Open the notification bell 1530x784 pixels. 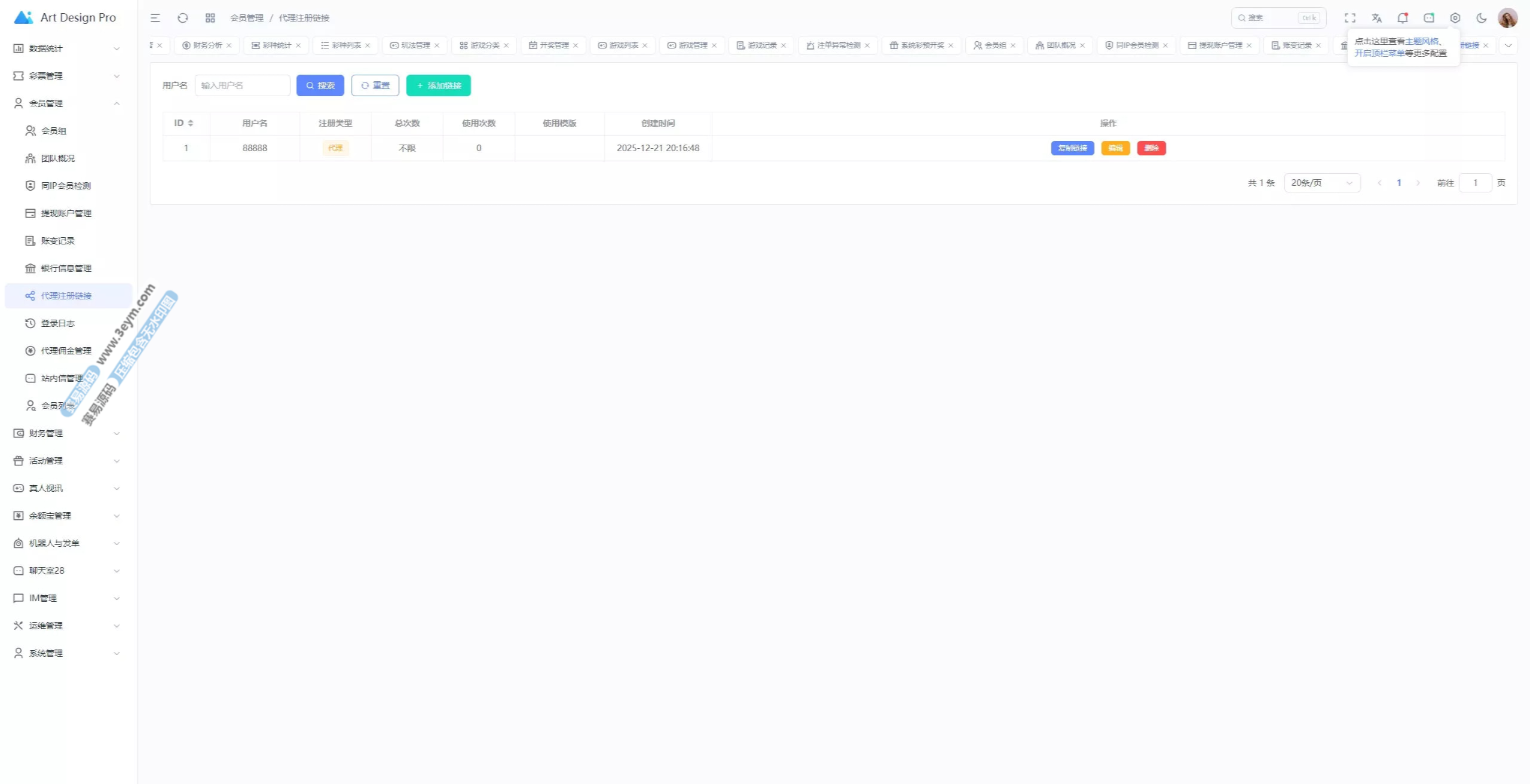pyautogui.click(x=1403, y=18)
